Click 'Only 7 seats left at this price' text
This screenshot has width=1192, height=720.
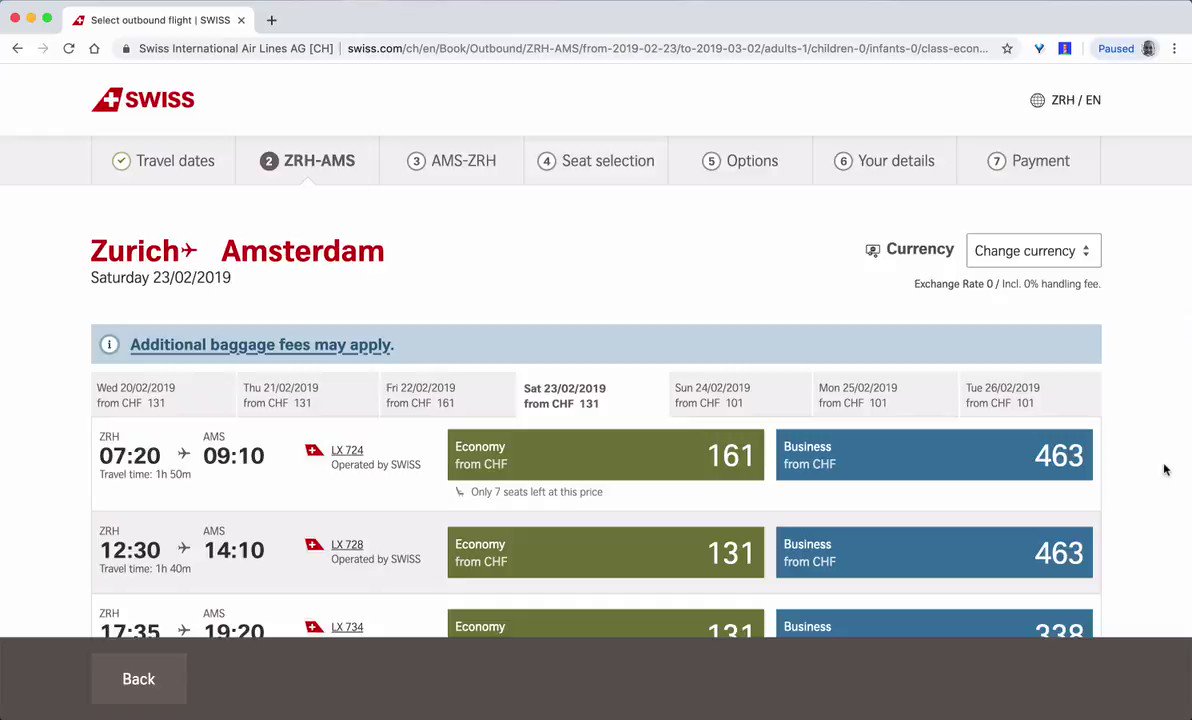(x=537, y=492)
